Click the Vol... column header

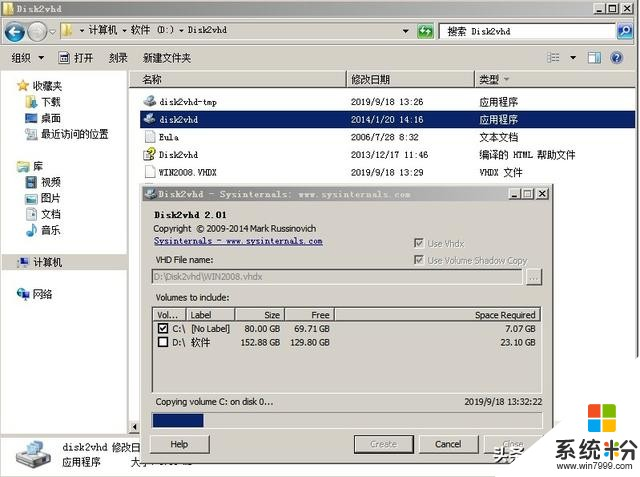[169, 315]
